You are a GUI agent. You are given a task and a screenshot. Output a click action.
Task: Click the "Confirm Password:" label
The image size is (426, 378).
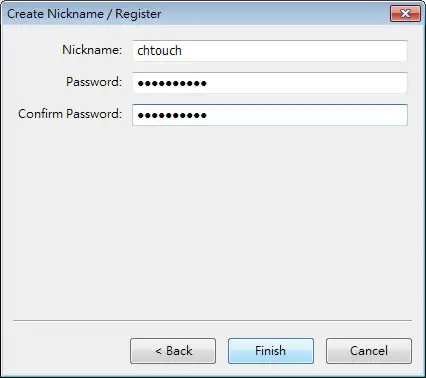tap(70, 114)
